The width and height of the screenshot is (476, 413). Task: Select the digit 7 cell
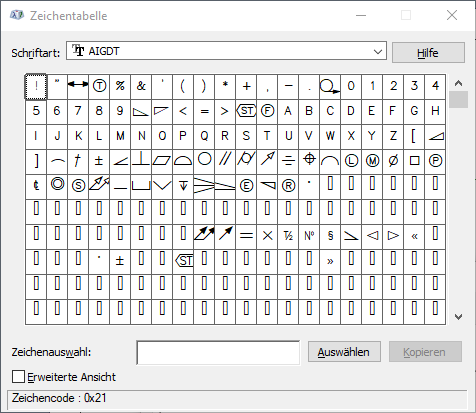[78, 111]
